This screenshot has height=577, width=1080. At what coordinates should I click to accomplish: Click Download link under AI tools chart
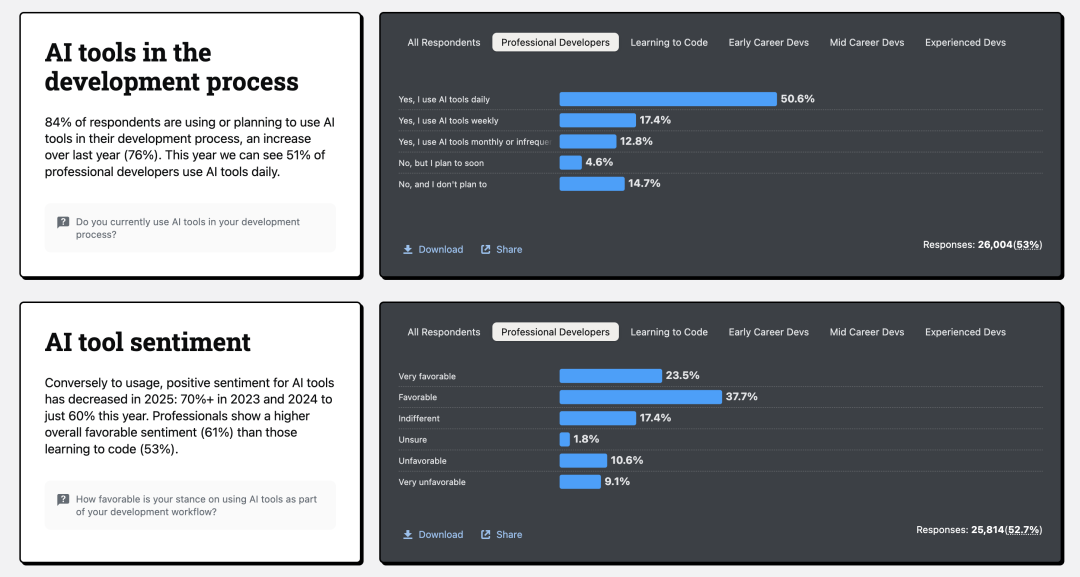pyautogui.click(x=440, y=249)
